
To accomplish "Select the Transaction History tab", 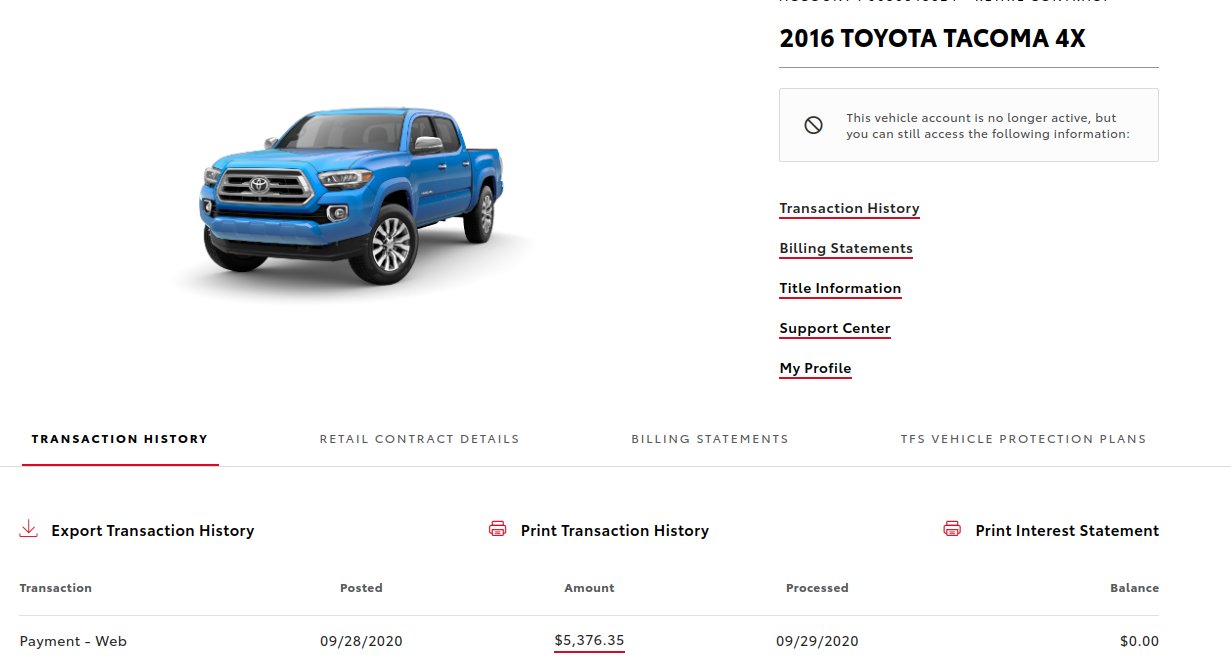I will coord(120,438).
